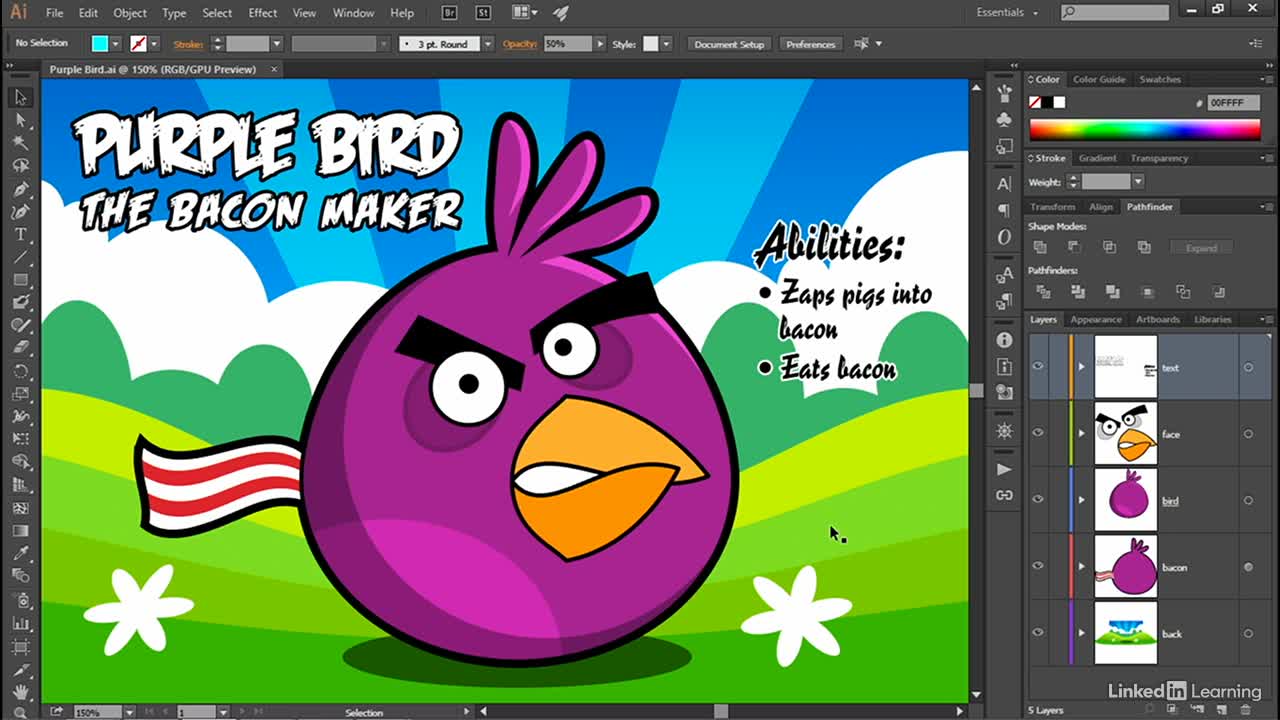
Task: Open the Effect menu
Action: [x=263, y=13]
